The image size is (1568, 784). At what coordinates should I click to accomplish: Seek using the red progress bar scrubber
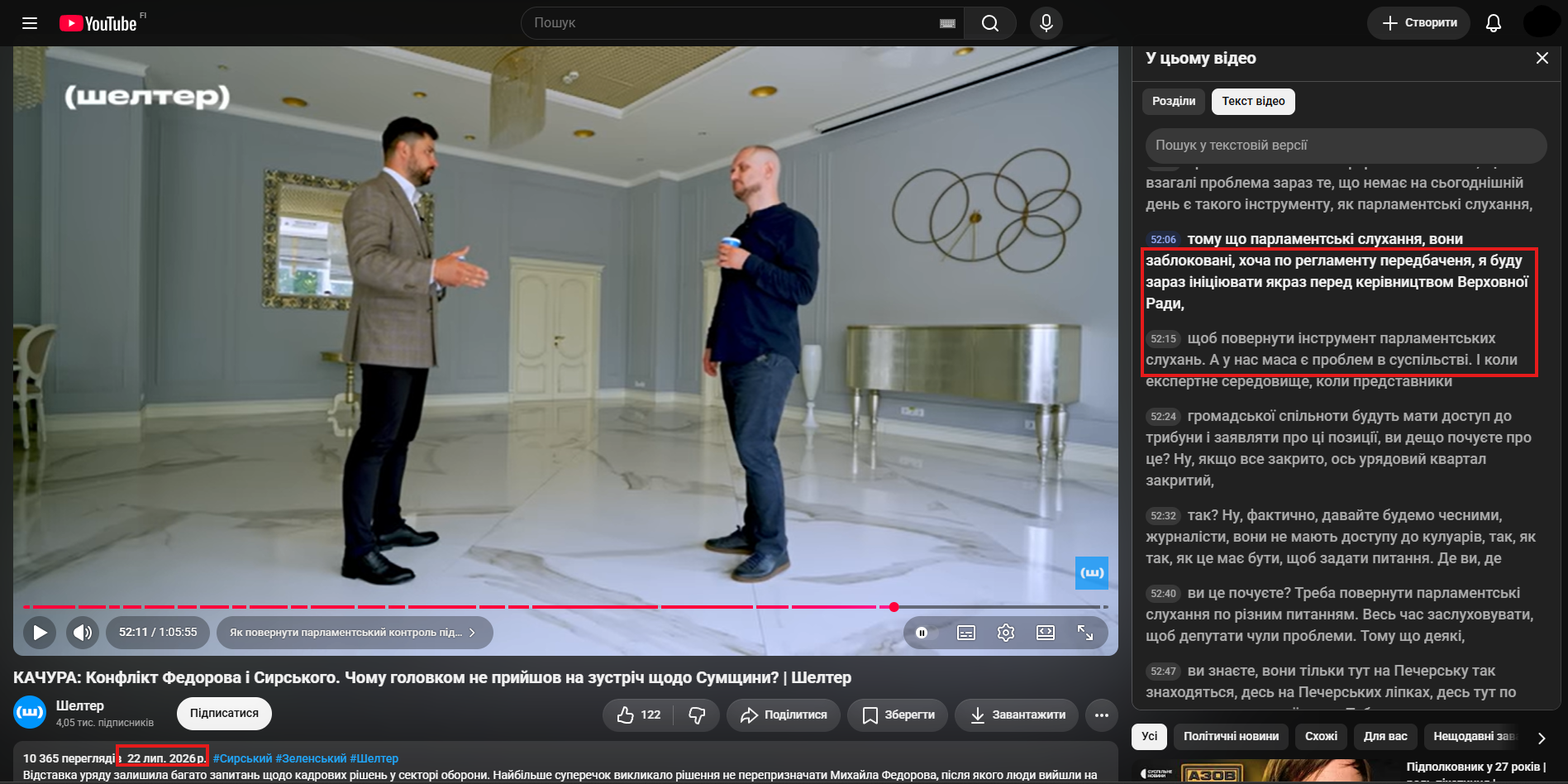click(x=894, y=607)
